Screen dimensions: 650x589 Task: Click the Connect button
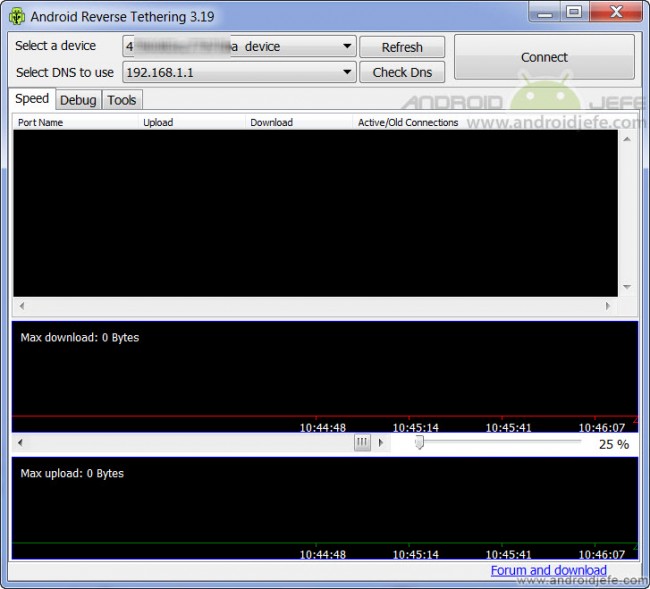544,57
